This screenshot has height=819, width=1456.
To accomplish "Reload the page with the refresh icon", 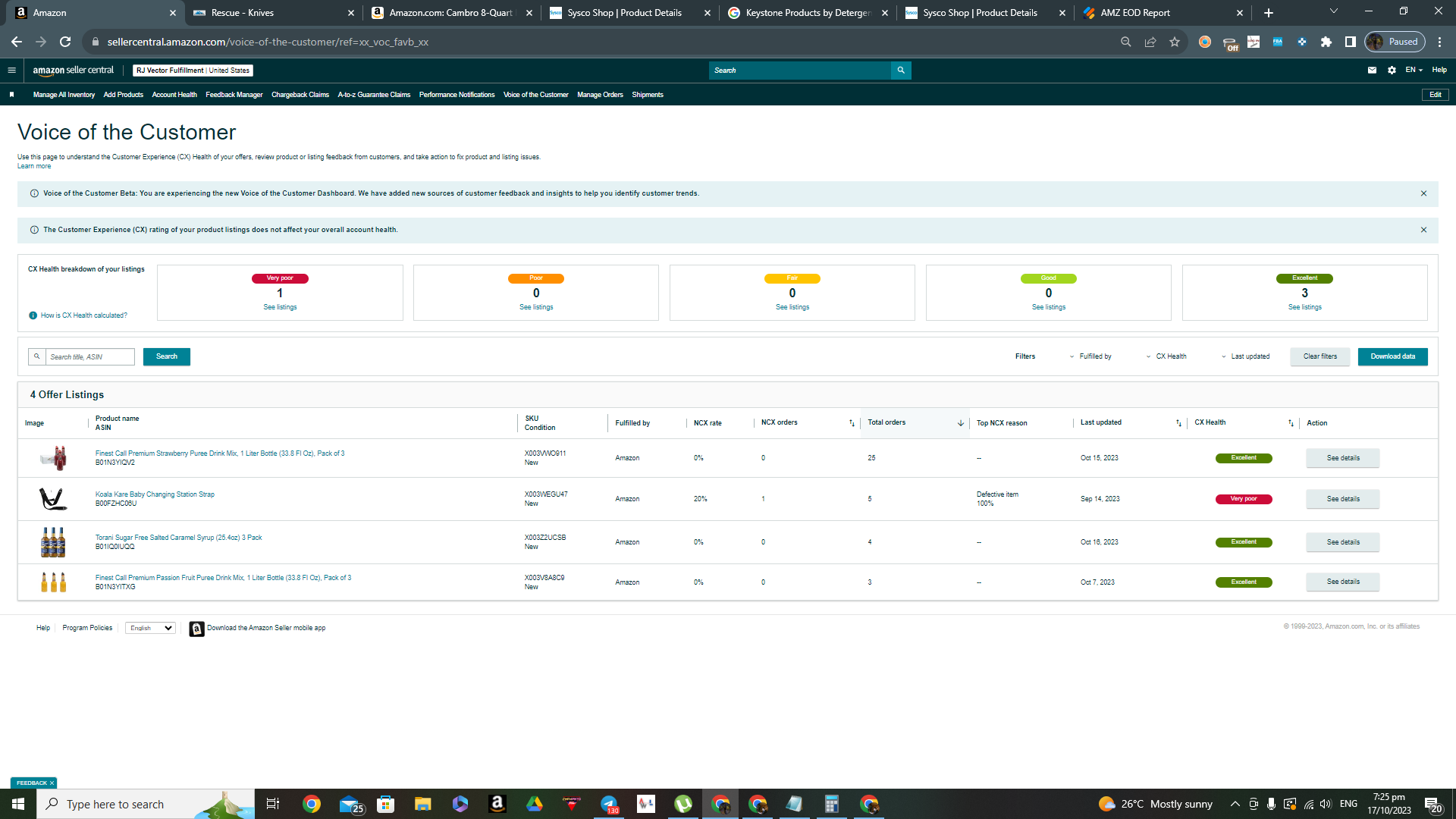I will tap(65, 42).
